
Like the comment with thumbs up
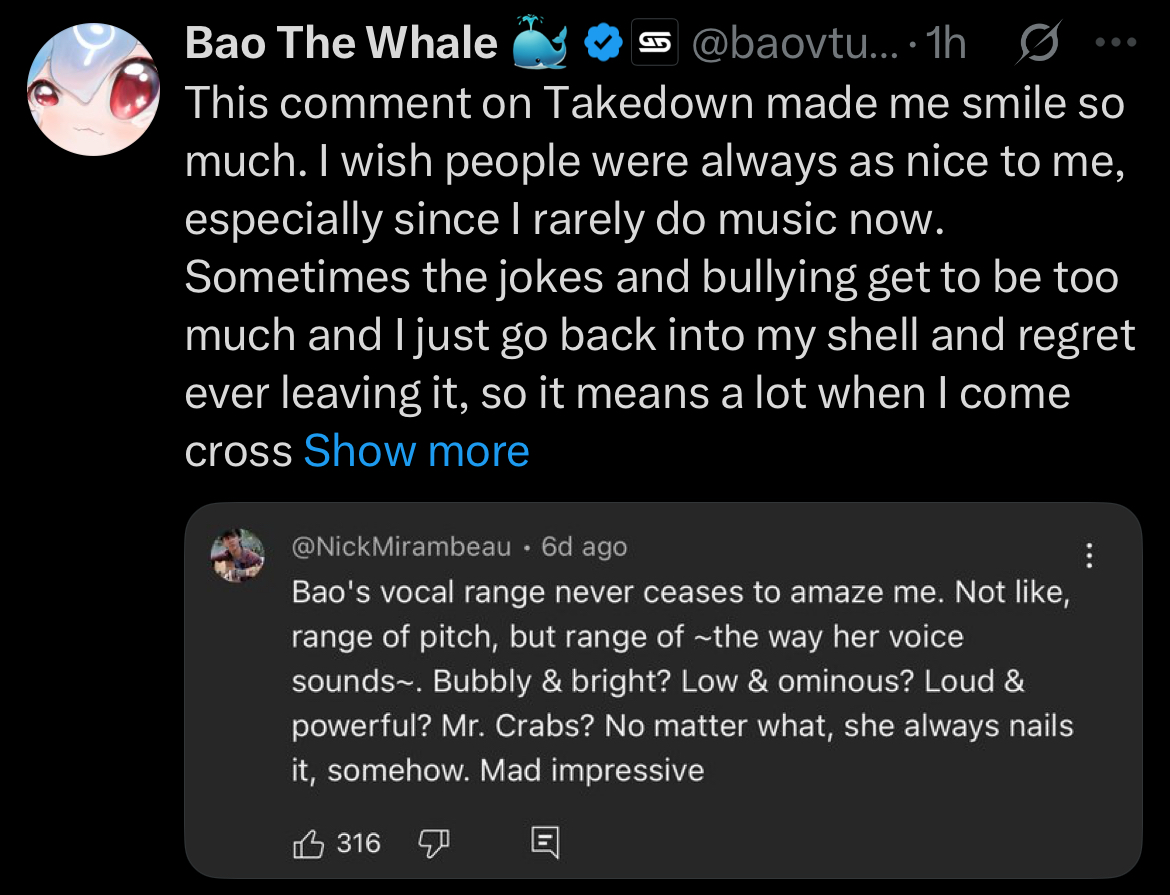pyautogui.click(x=307, y=843)
